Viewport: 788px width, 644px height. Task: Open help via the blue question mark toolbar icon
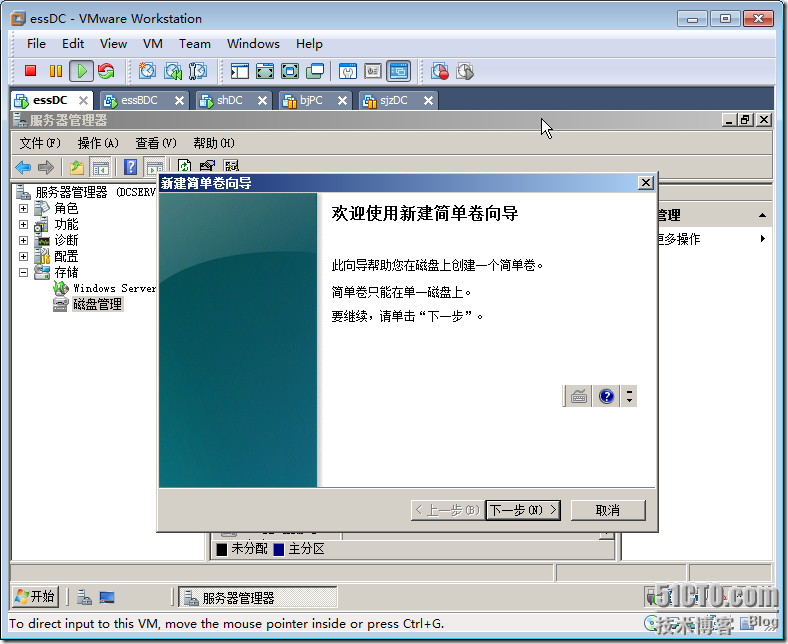[131, 167]
